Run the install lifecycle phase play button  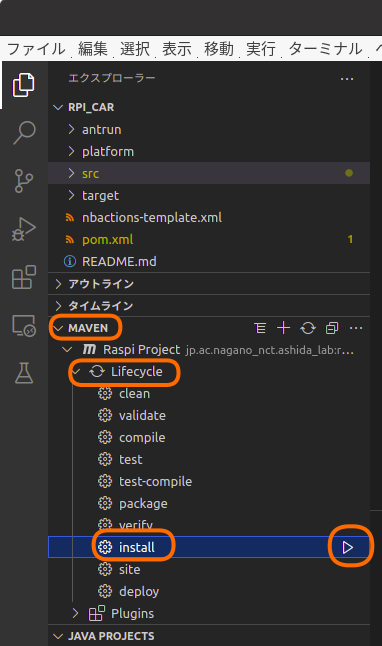pyautogui.click(x=347, y=547)
